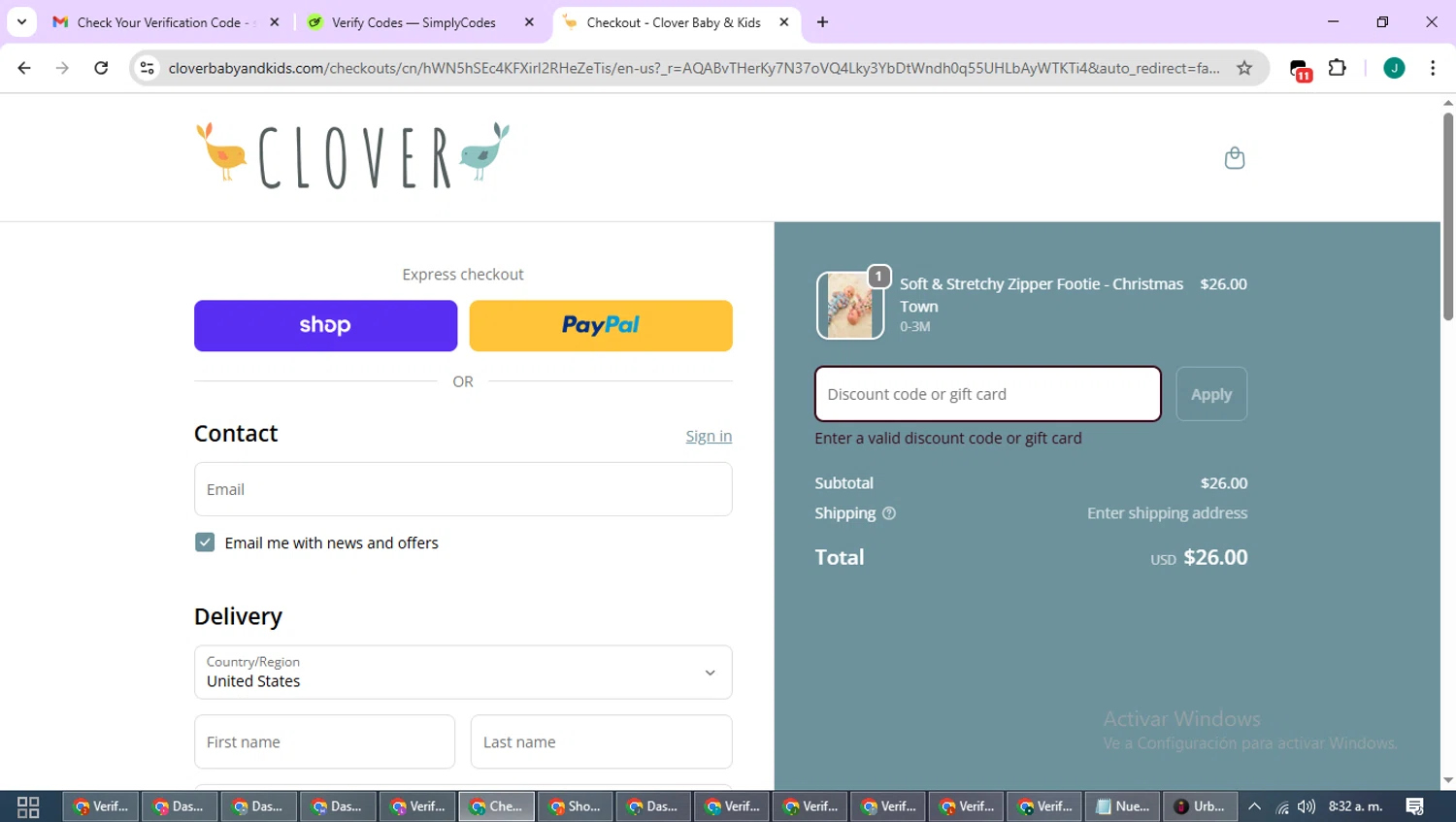Reload the checkout page
Image resolution: width=1456 pixels, height=822 pixels.
(x=101, y=68)
